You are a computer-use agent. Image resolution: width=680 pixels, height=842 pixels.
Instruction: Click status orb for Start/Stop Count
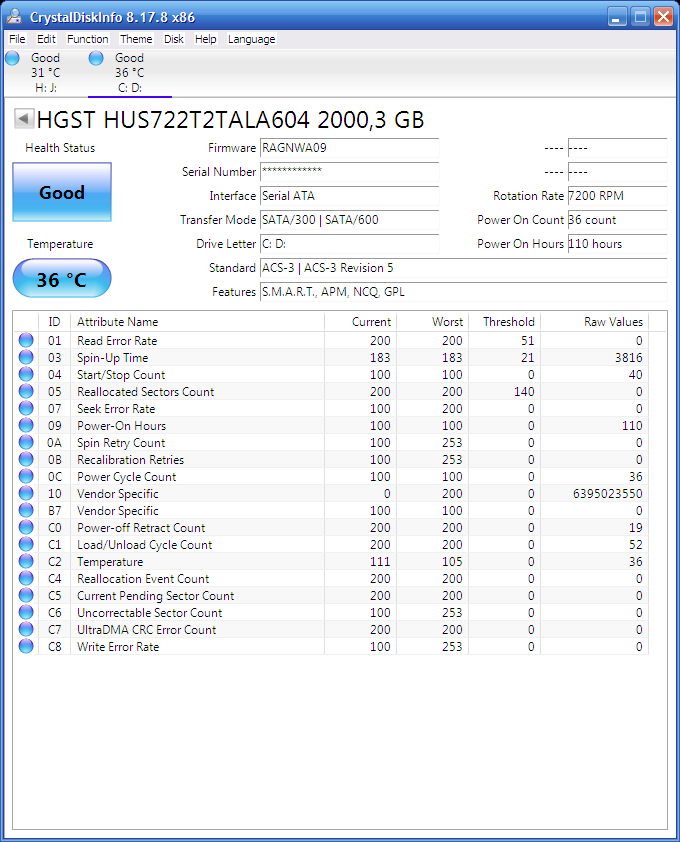26,374
